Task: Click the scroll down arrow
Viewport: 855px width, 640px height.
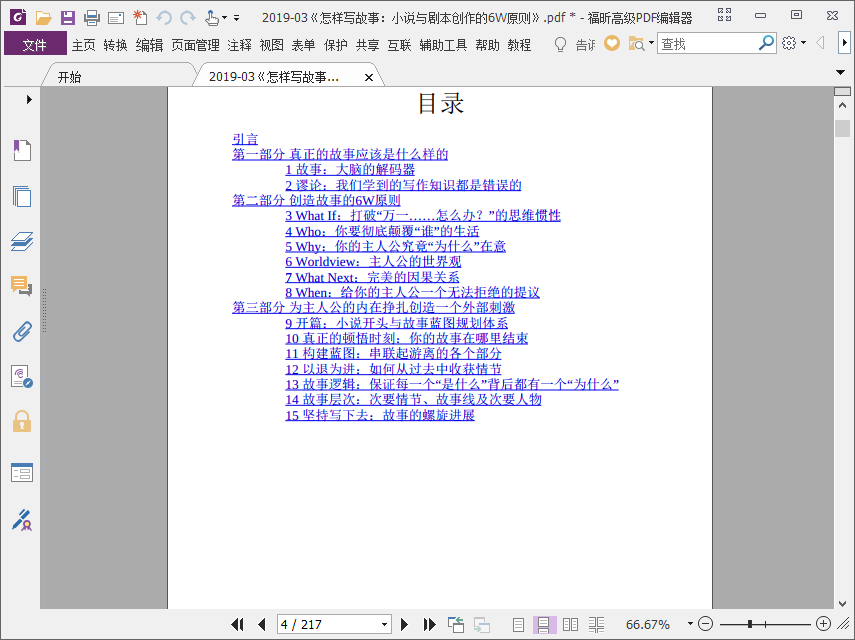Action: tap(842, 603)
